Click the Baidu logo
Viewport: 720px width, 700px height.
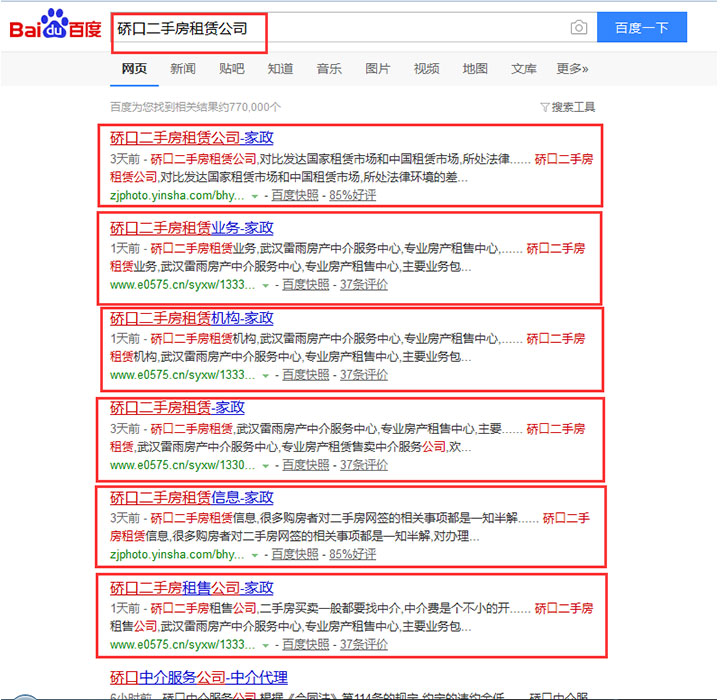point(55,24)
